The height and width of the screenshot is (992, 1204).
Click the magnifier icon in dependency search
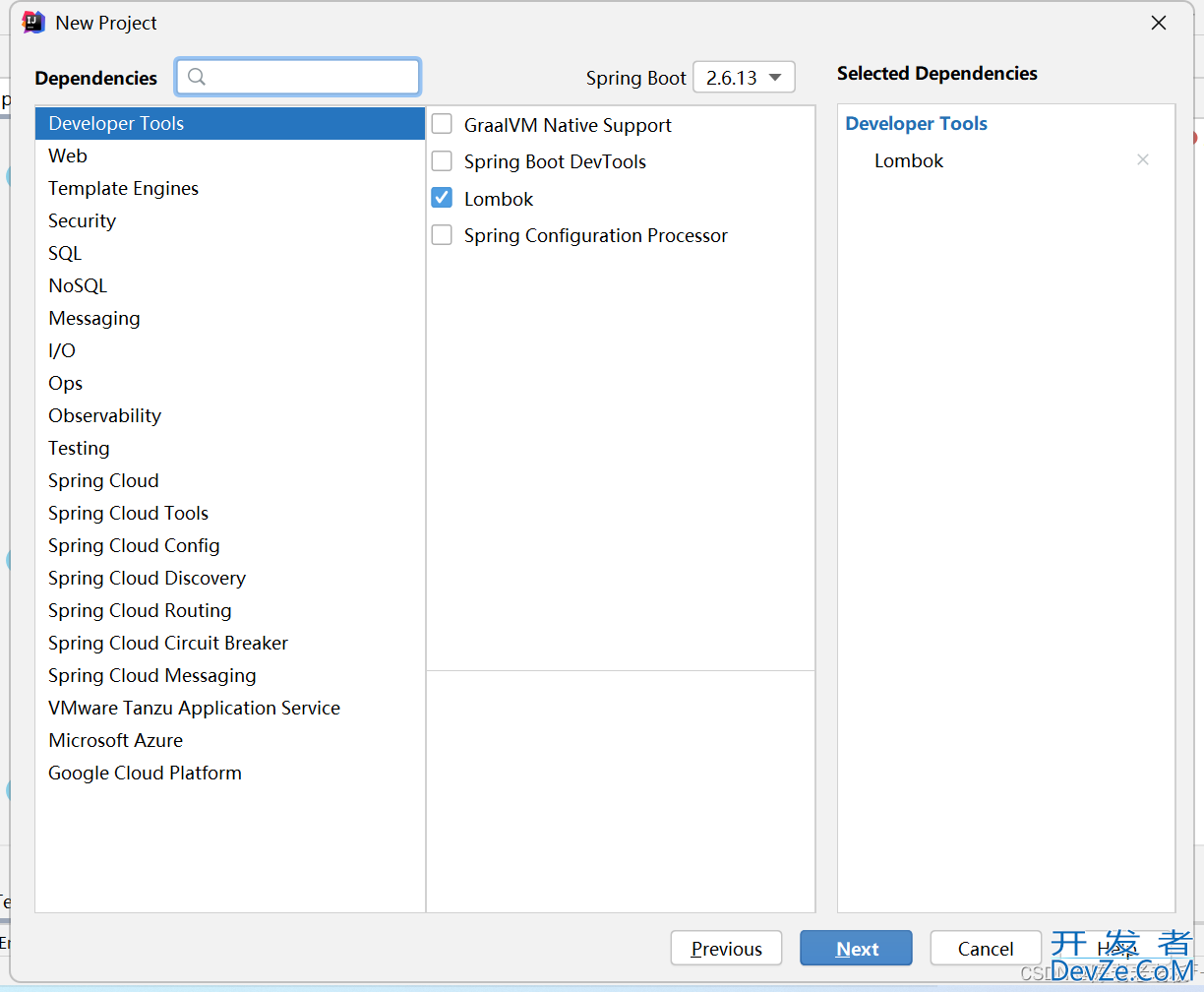[x=197, y=77]
